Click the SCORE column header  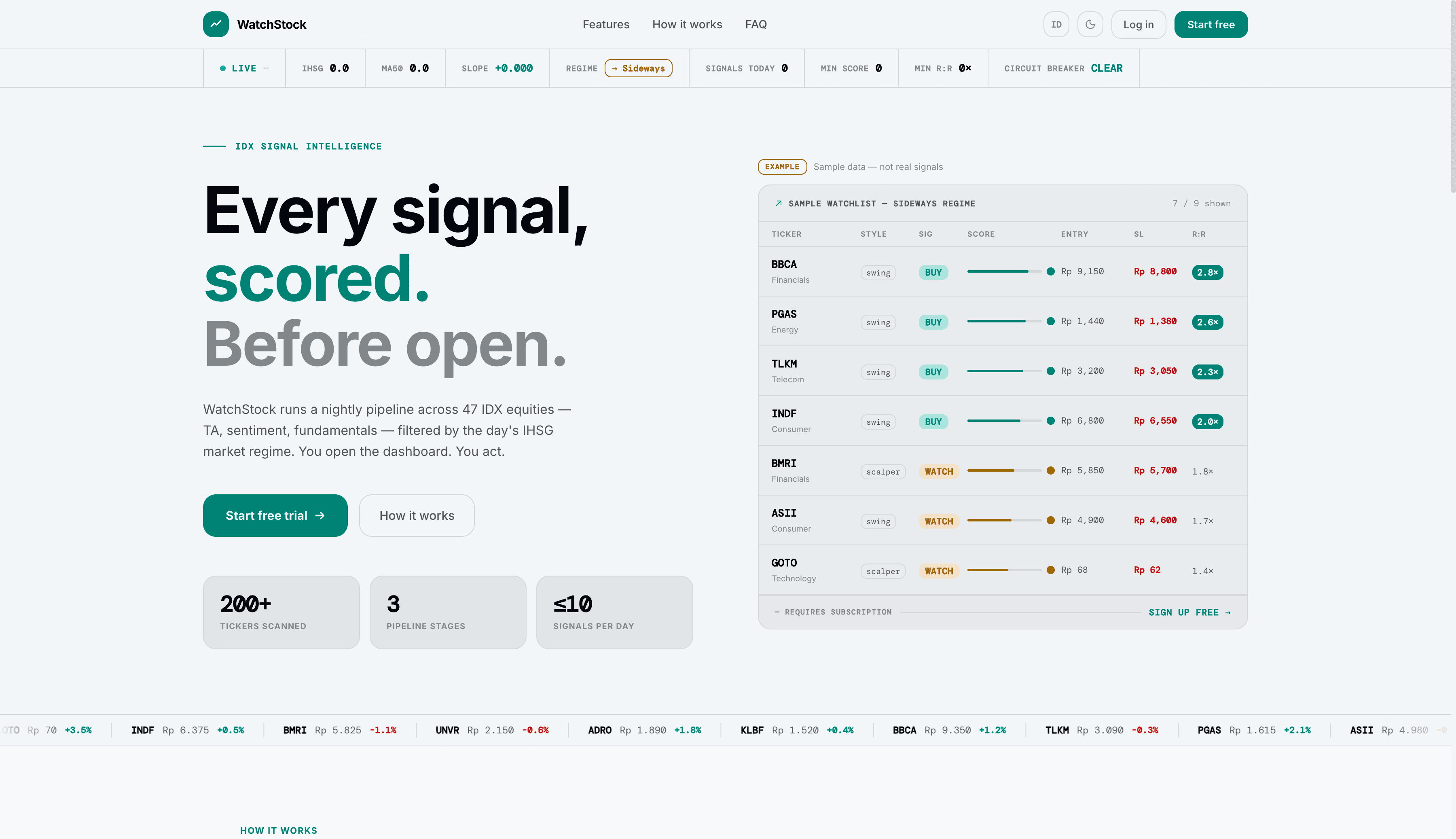981,234
